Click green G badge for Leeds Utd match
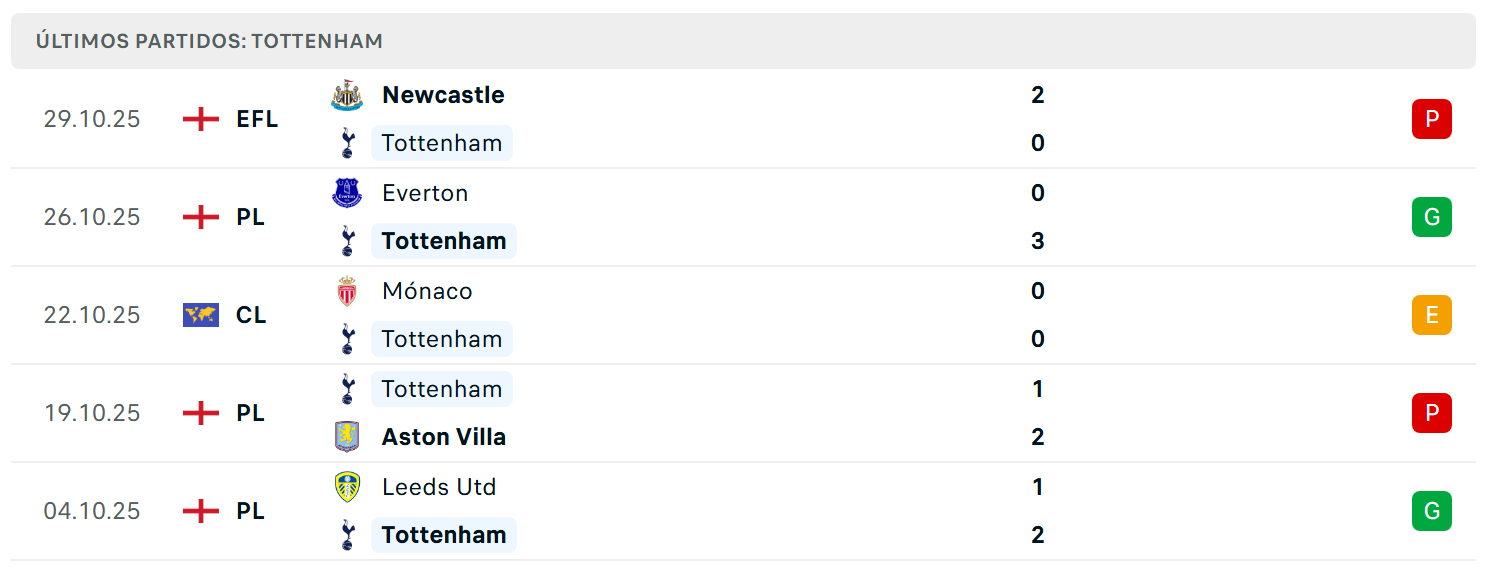 pos(1432,511)
